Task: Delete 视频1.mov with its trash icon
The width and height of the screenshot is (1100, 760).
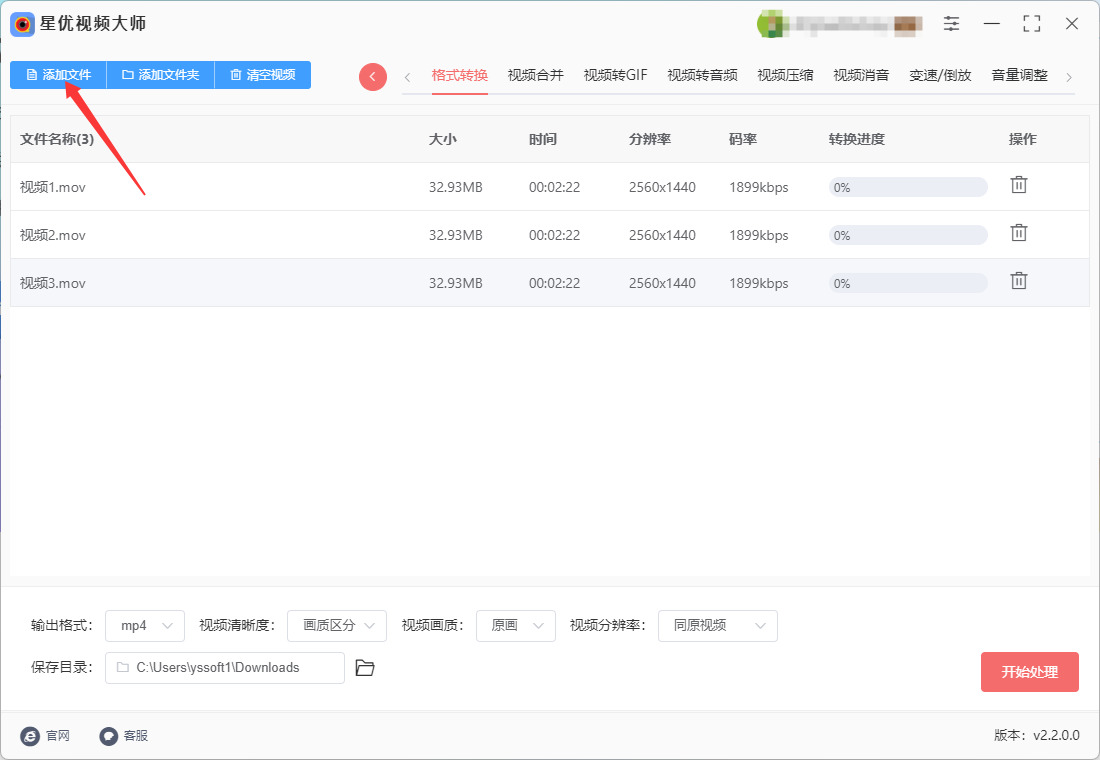Action: [x=1019, y=185]
